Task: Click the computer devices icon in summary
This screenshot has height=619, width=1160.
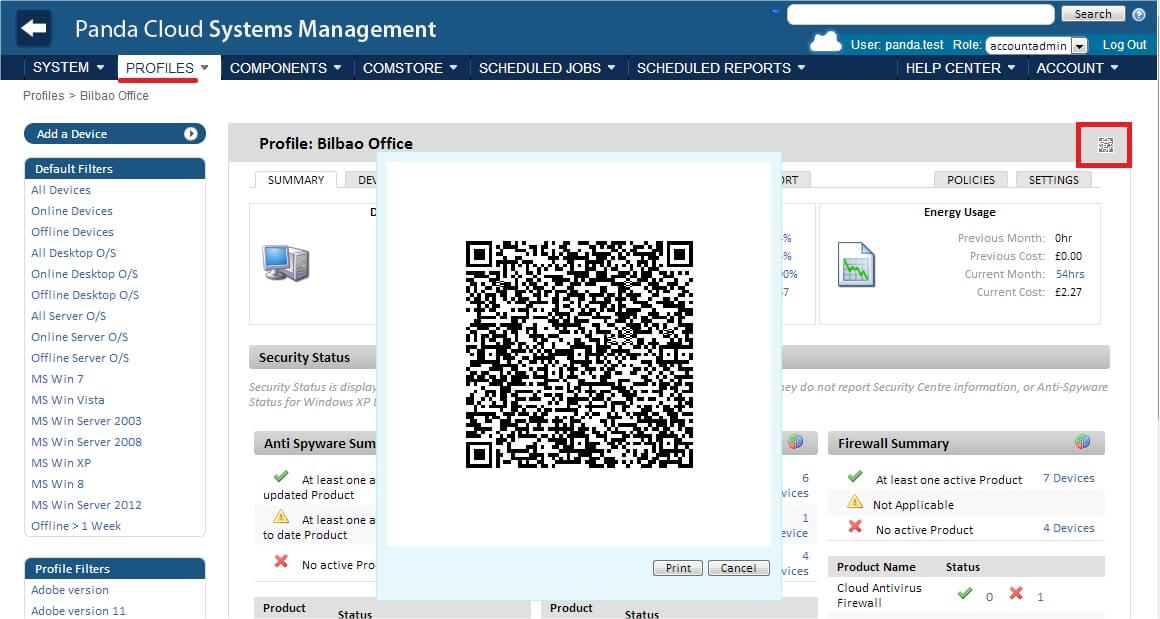Action: point(285,262)
